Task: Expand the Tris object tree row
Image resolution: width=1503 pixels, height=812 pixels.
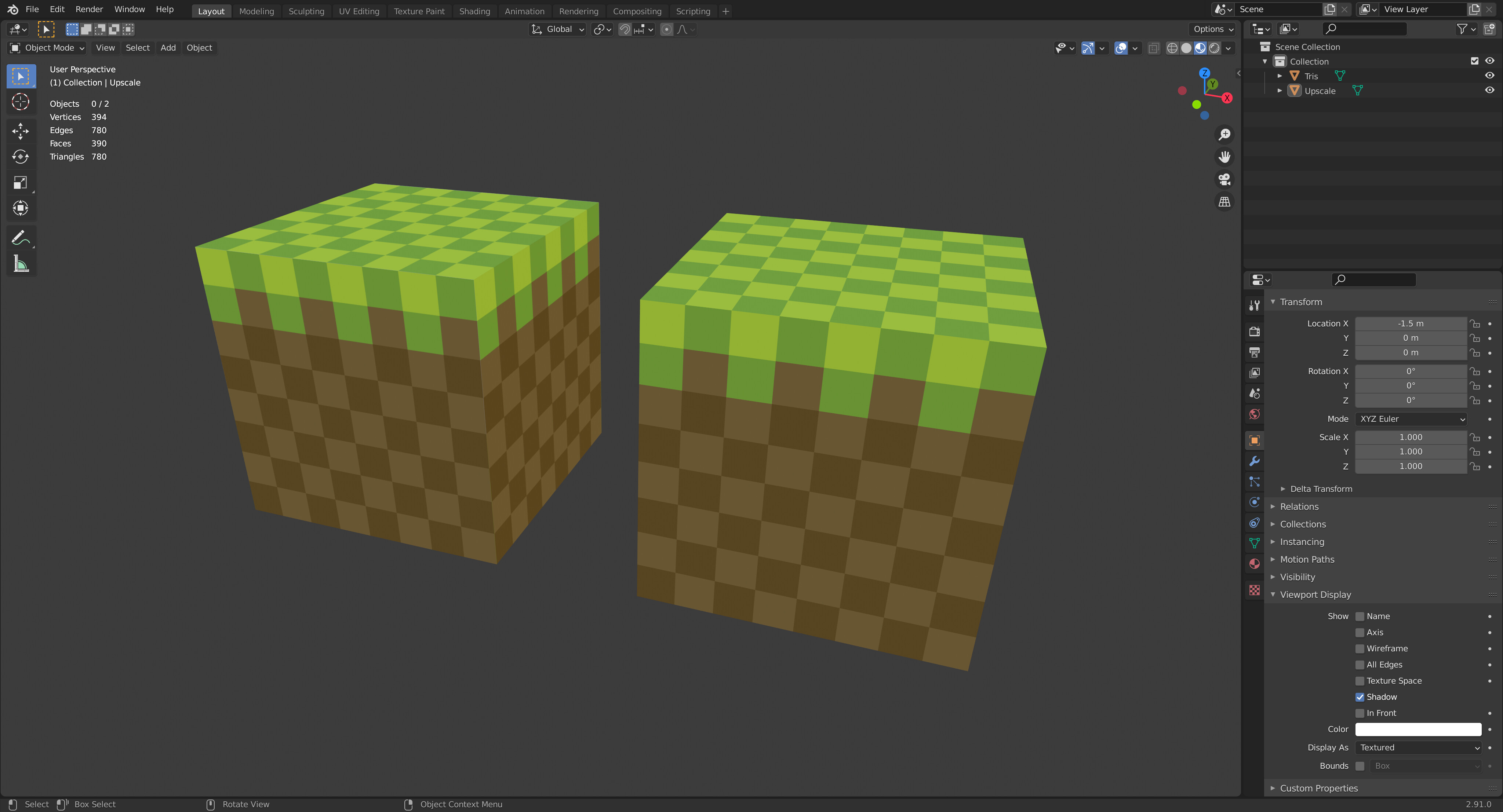Action: tap(1280, 76)
